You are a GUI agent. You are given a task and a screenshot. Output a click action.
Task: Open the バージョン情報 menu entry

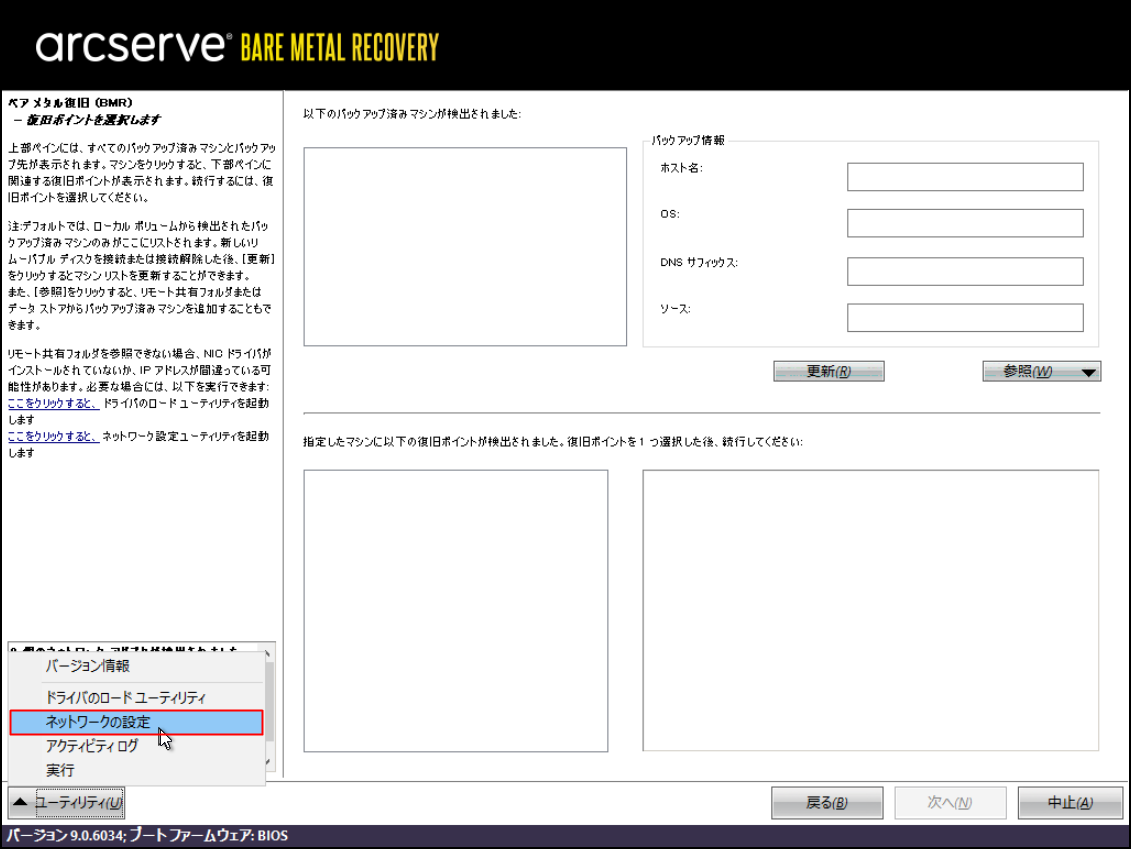click(x=87, y=666)
